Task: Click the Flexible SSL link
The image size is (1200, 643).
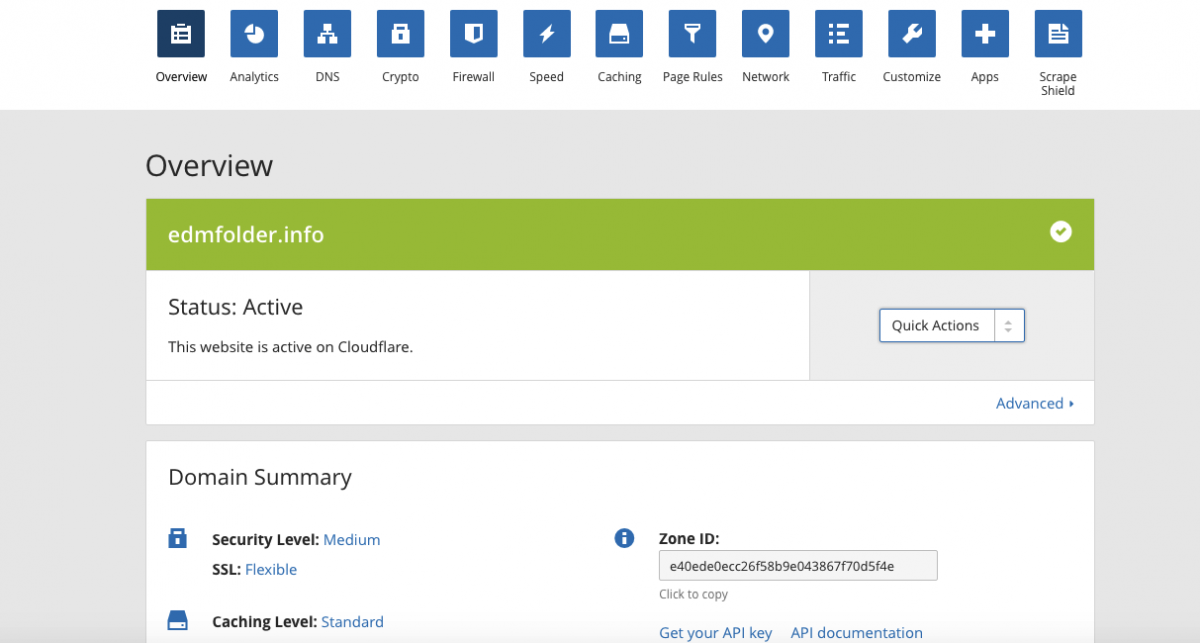Action: click(x=271, y=570)
